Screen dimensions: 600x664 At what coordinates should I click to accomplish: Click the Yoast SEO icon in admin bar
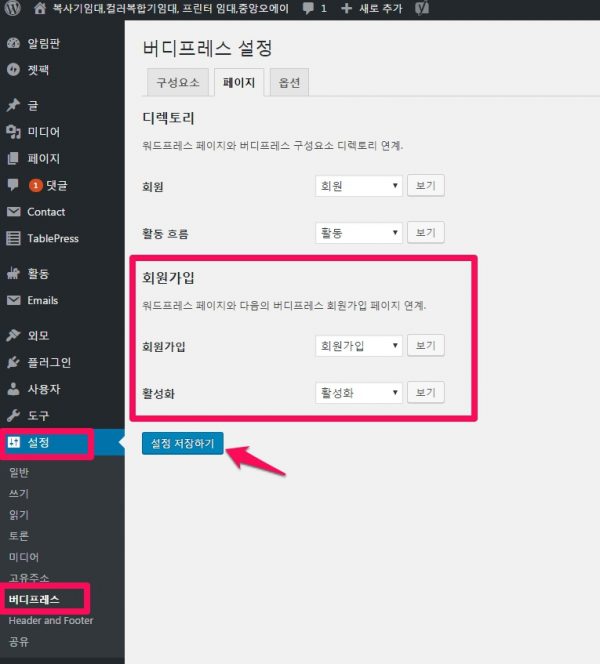tap(422, 8)
